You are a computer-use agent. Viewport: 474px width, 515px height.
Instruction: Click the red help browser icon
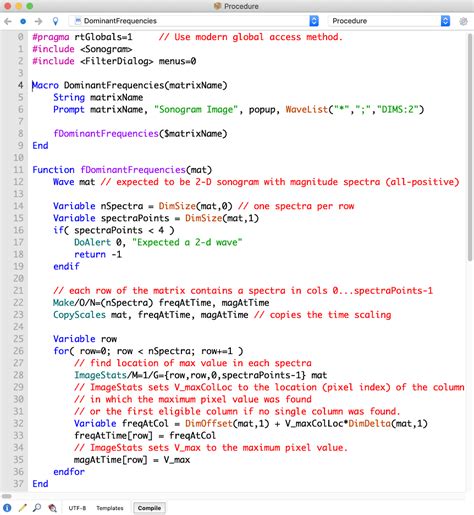coord(52,508)
